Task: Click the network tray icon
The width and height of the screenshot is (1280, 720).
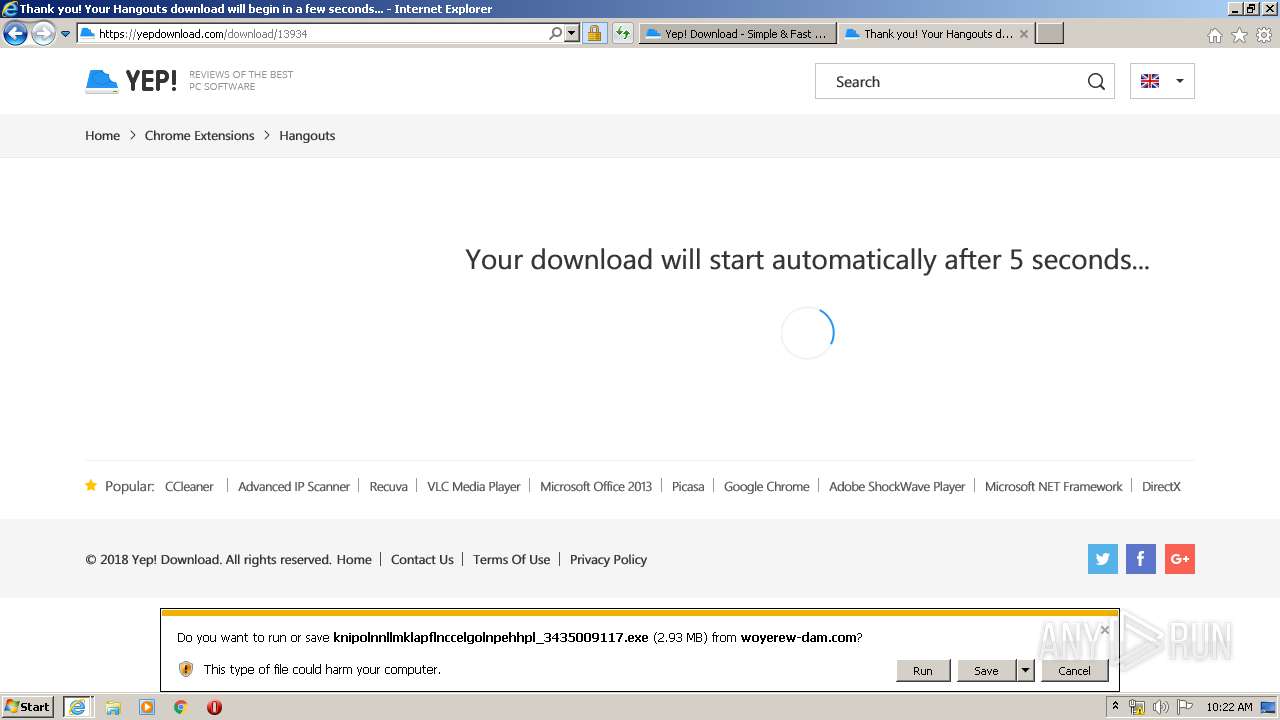Action: (x=1137, y=707)
